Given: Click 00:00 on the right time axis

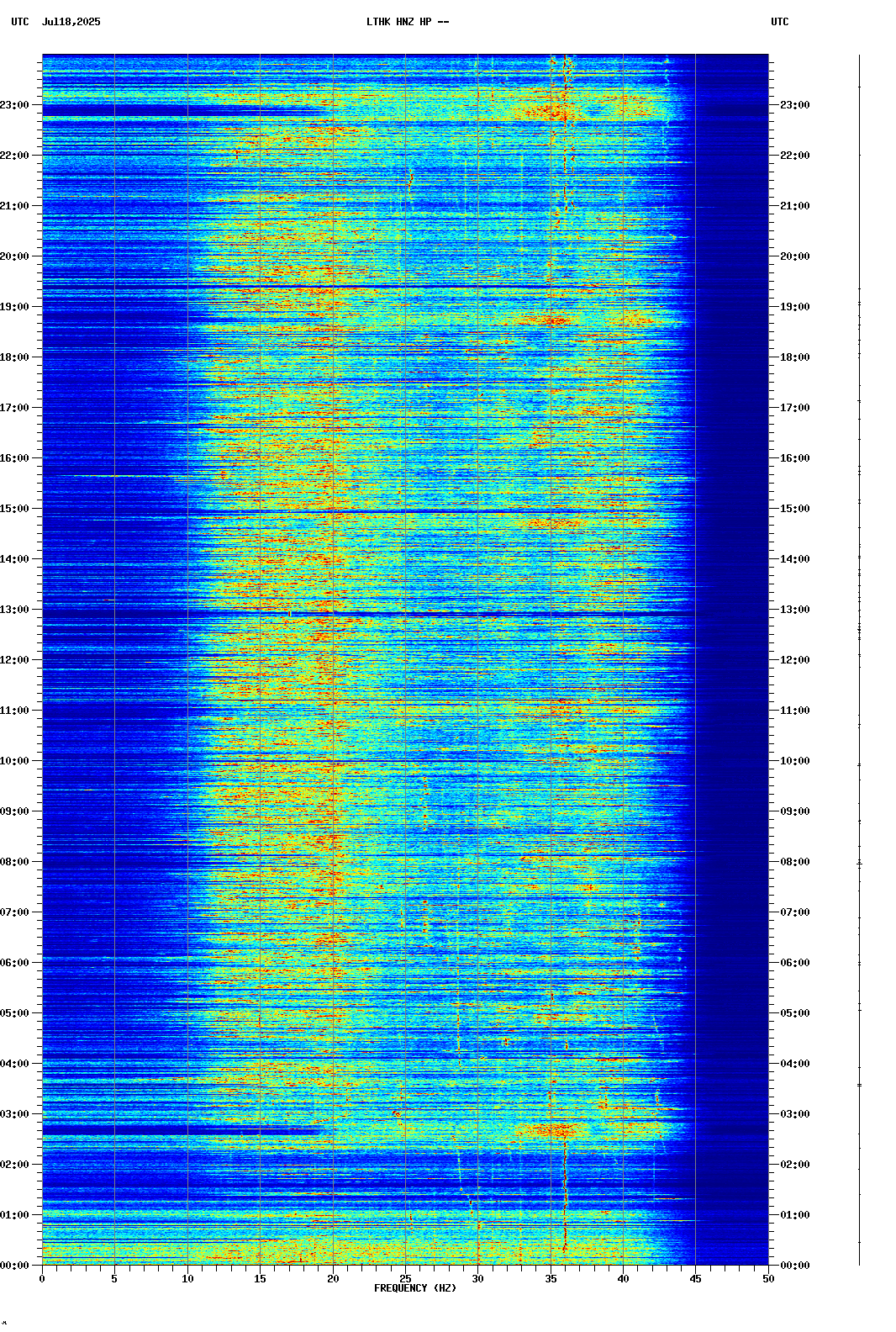Looking at the screenshot, I should coord(795,1266).
